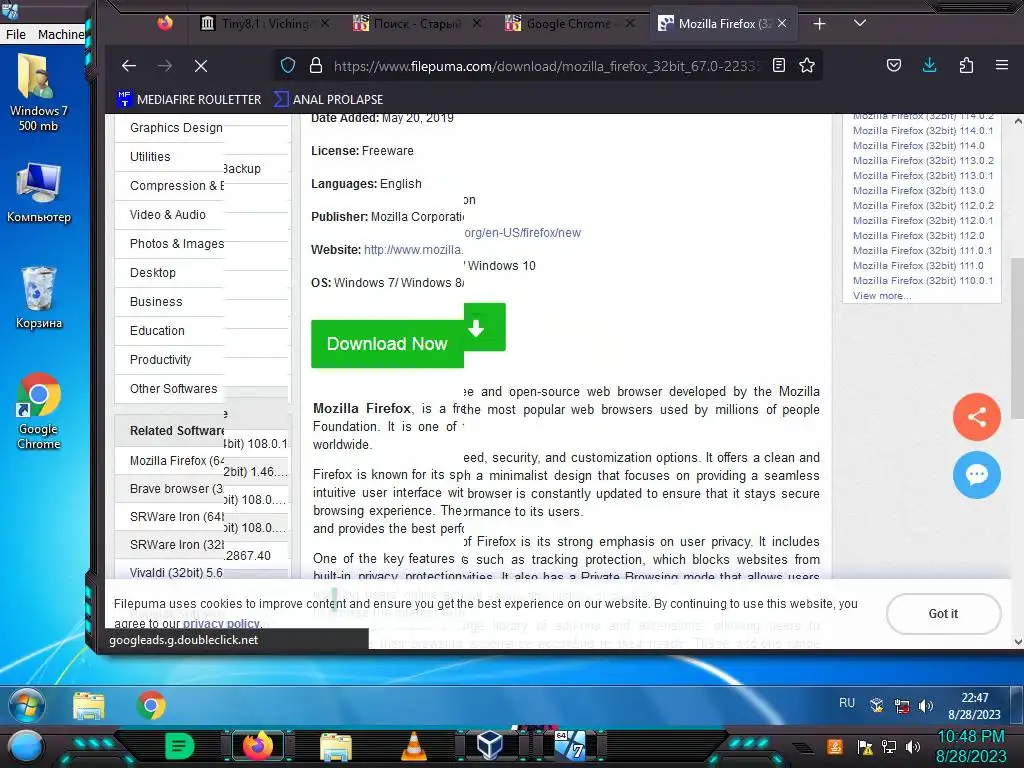Image resolution: width=1024 pixels, height=768 pixels.
Task: Open the Other Softwares category
Action: [174, 389]
